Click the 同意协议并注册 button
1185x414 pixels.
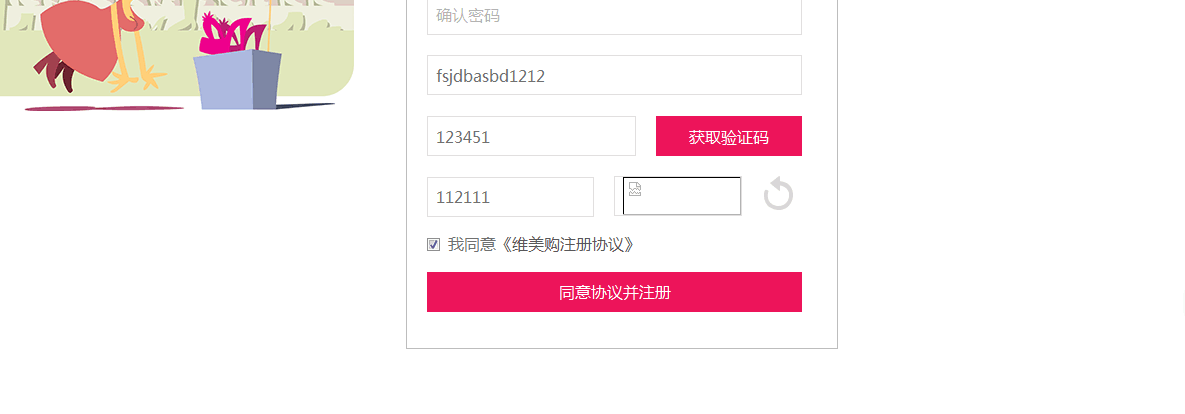pos(614,292)
